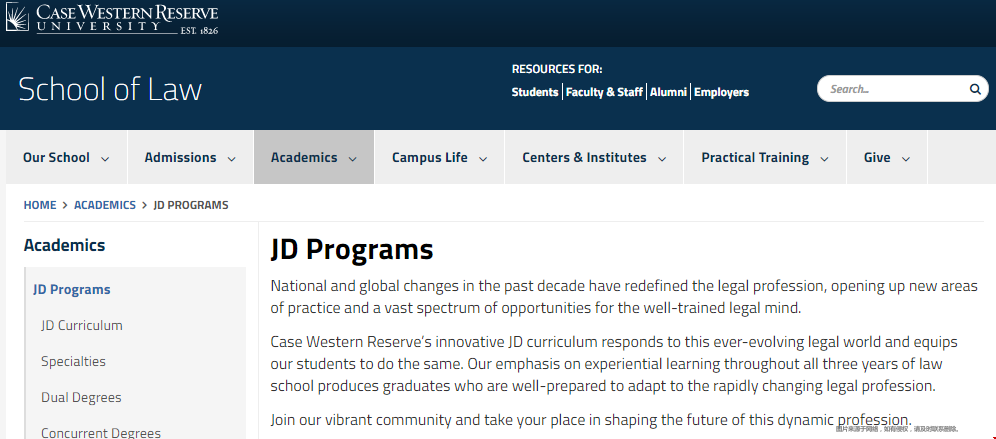Open Dual Degrees in the sidebar
The width and height of the screenshot is (996, 439).
click(x=81, y=398)
